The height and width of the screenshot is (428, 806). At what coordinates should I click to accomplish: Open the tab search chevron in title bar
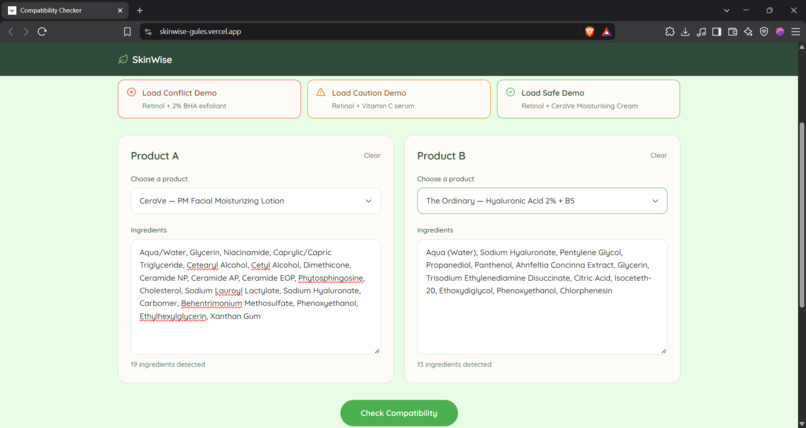pyautogui.click(x=726, y=10)
